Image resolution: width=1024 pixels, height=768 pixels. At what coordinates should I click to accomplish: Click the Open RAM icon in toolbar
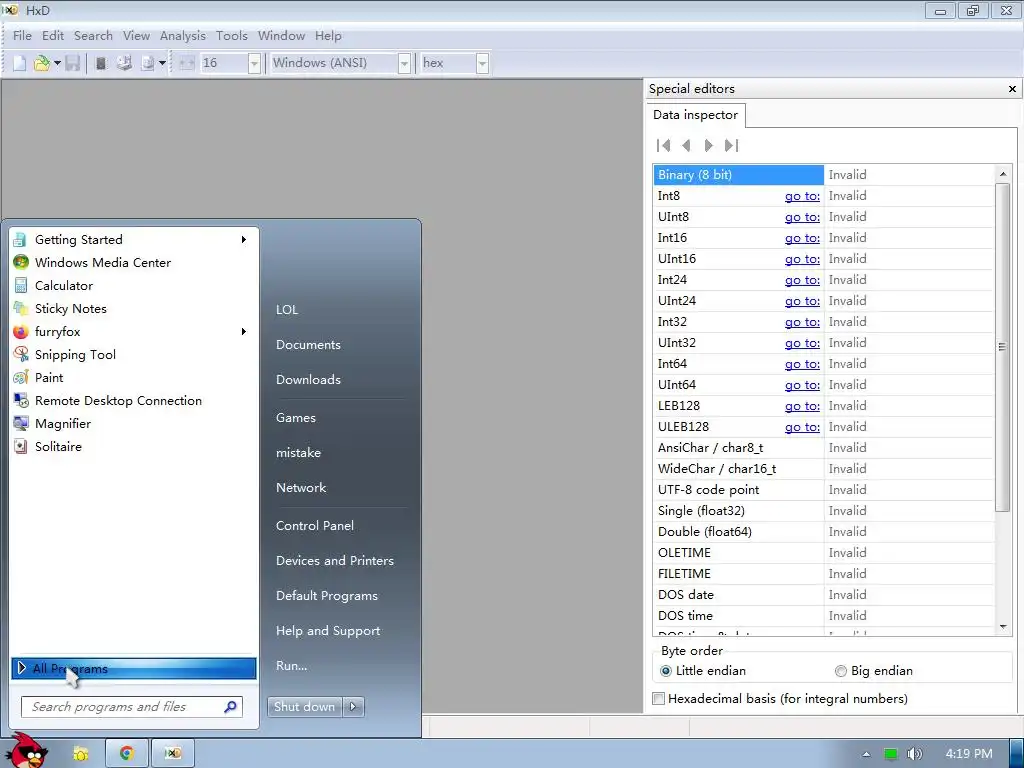pos(101,63)
